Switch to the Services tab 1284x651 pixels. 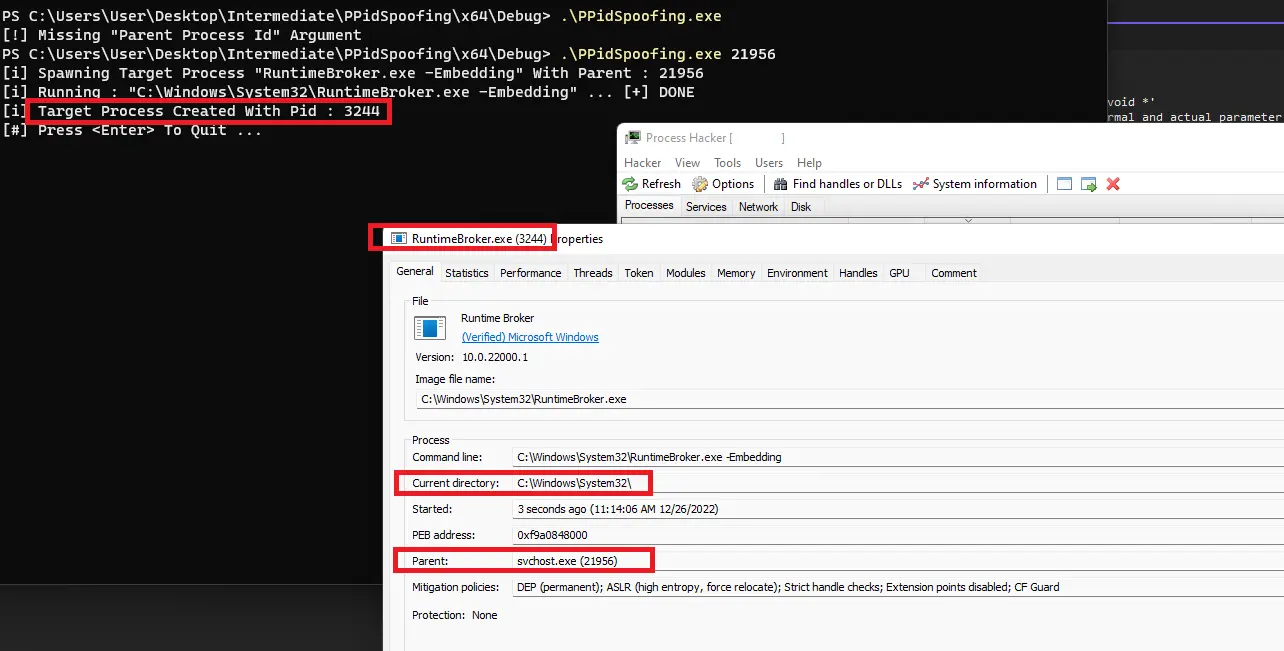[706, 207]
